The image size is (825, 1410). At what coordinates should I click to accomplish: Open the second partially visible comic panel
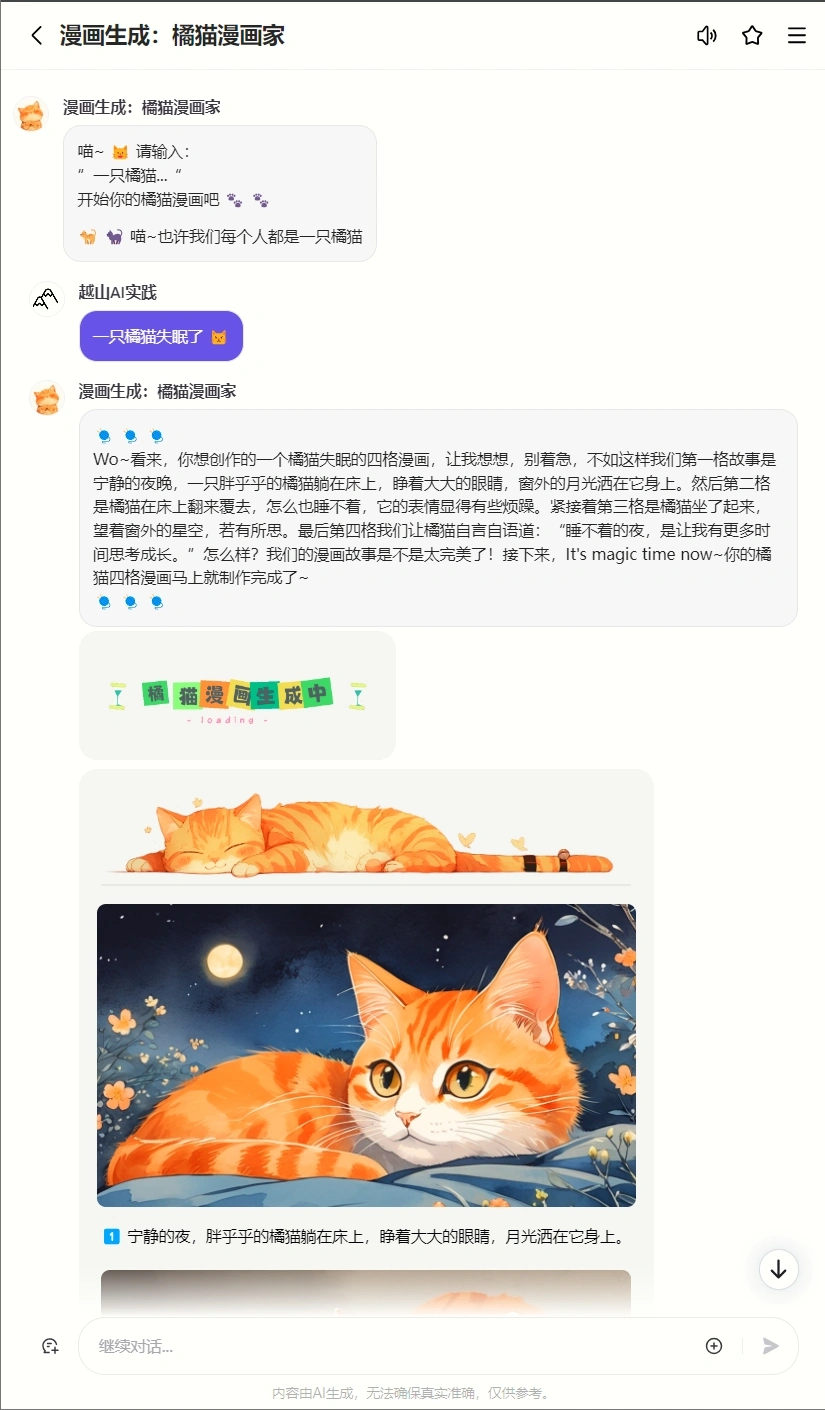click(366, 1290)
